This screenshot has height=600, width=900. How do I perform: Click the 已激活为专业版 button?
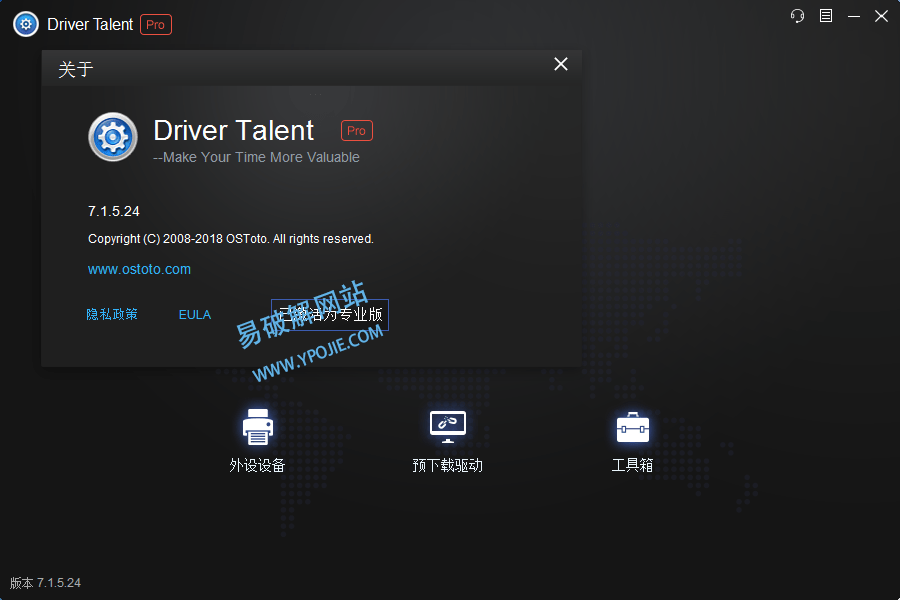tap(330, 315)
